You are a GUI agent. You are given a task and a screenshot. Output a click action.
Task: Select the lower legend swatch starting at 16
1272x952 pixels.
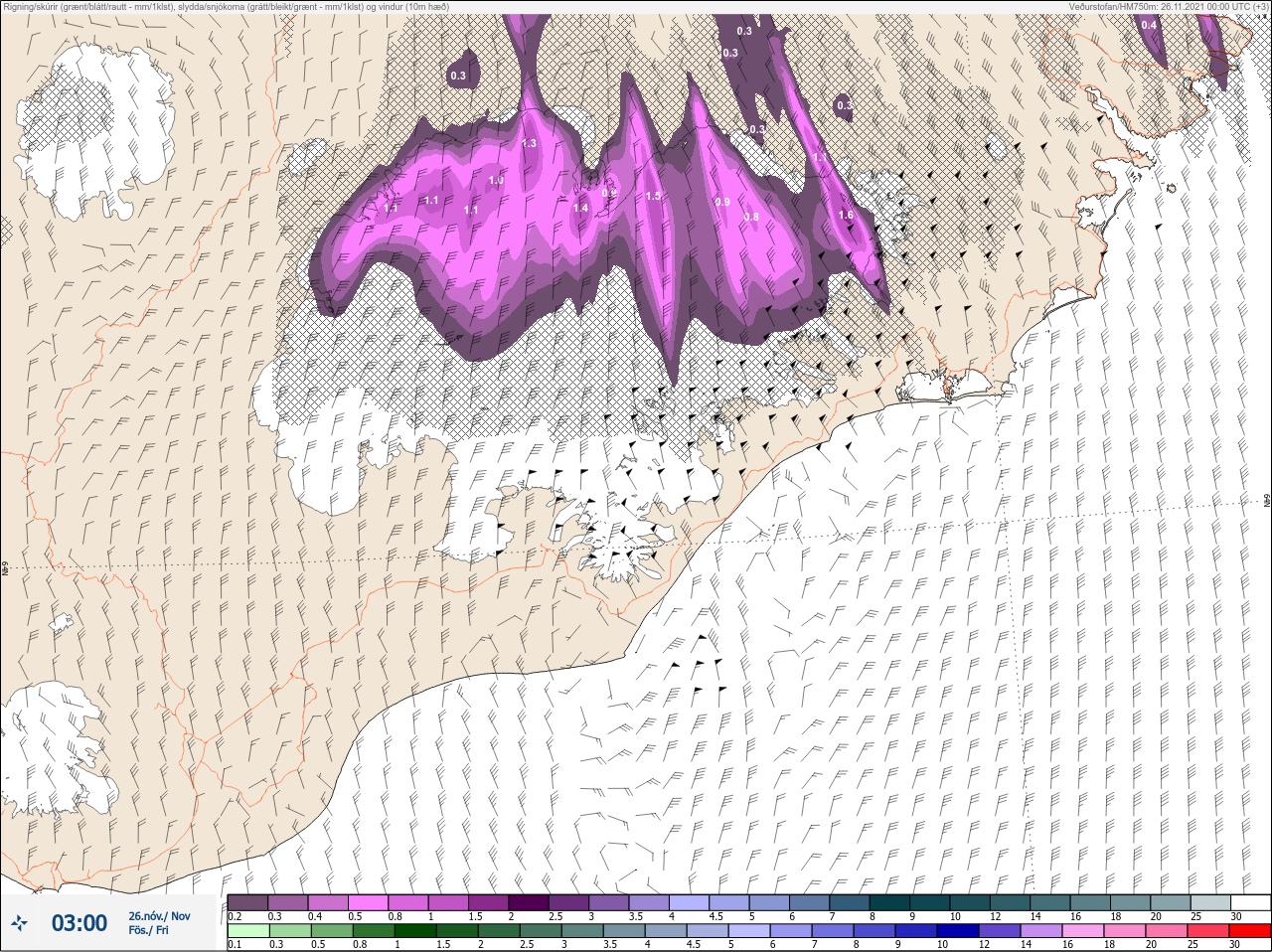(1083, 931)
